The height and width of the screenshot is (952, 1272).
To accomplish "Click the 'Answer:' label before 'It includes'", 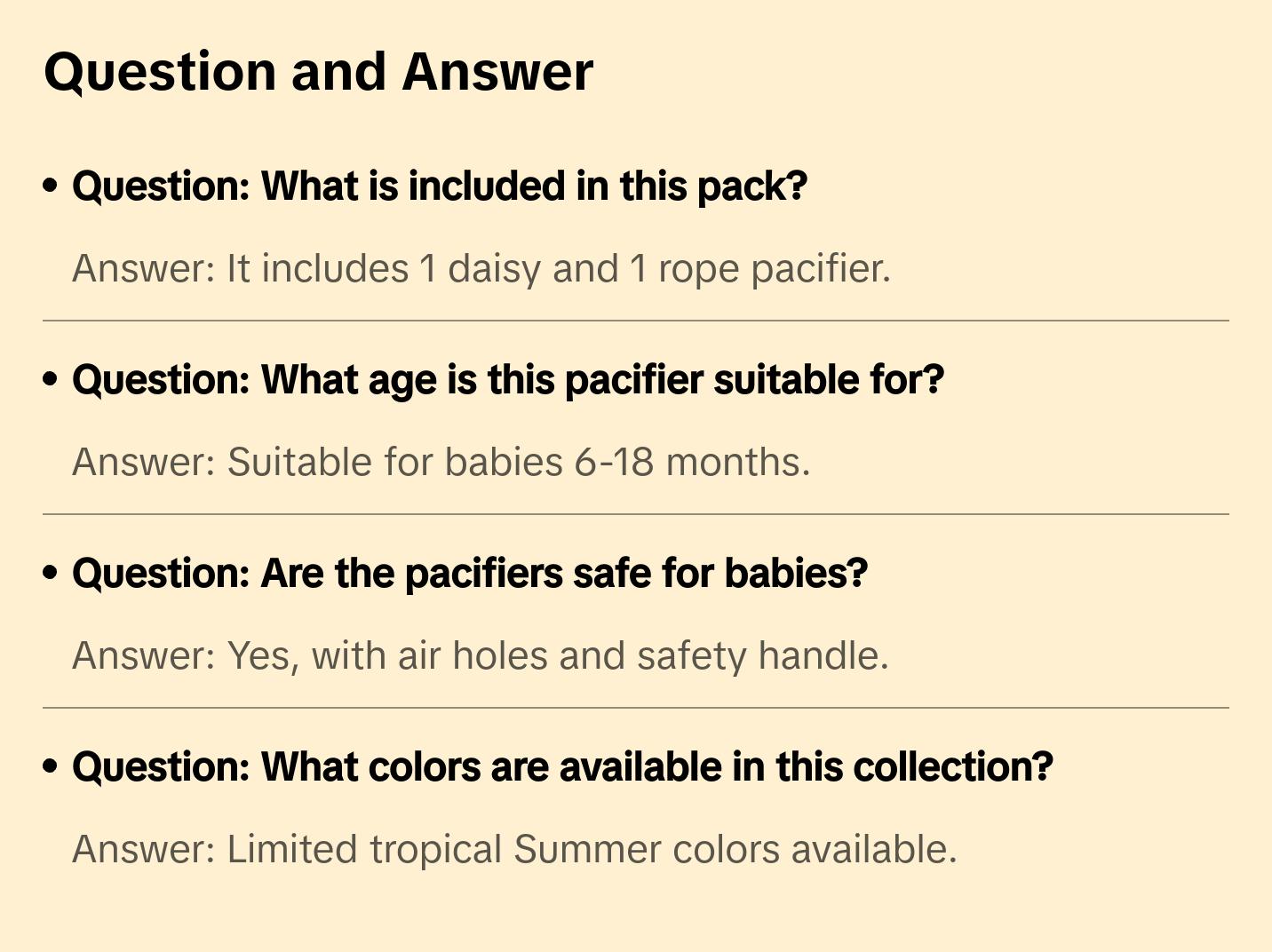I will 144,269.
